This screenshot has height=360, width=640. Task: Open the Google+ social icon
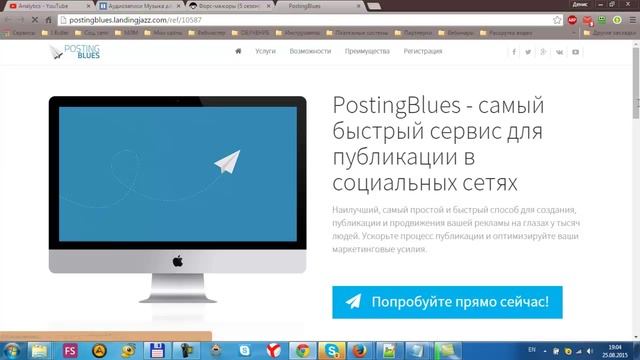click(543, 52)
